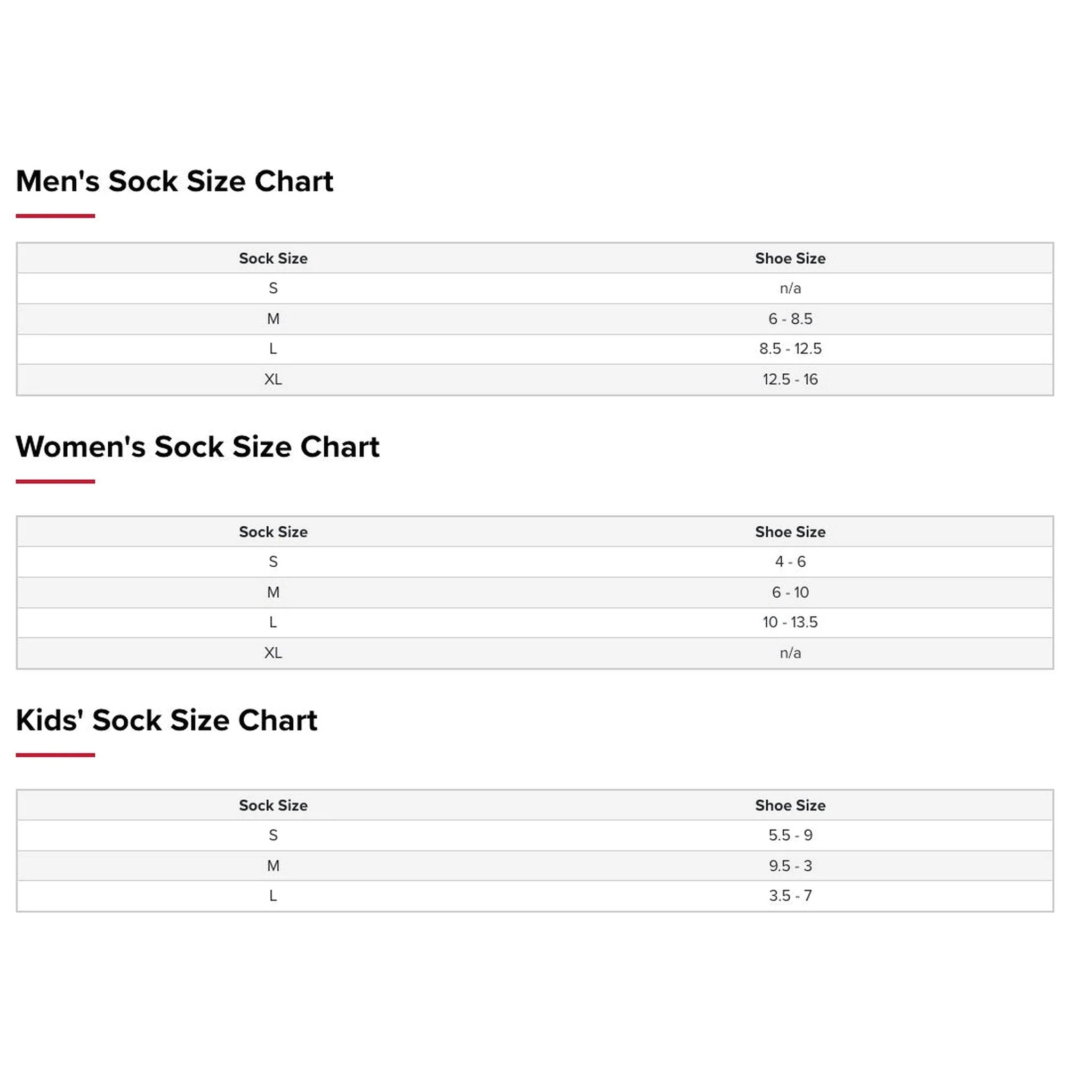Click the XL row in Men's chart
The width and height of the screenshot is (1092, 1092).
pos(535,379)
